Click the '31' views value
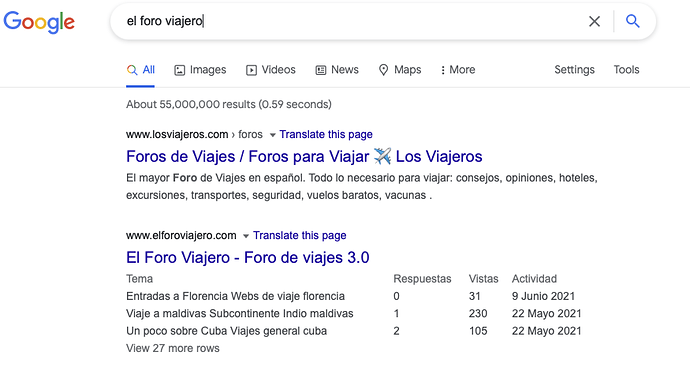Screen dimensions: 690x366 (474, 296)
